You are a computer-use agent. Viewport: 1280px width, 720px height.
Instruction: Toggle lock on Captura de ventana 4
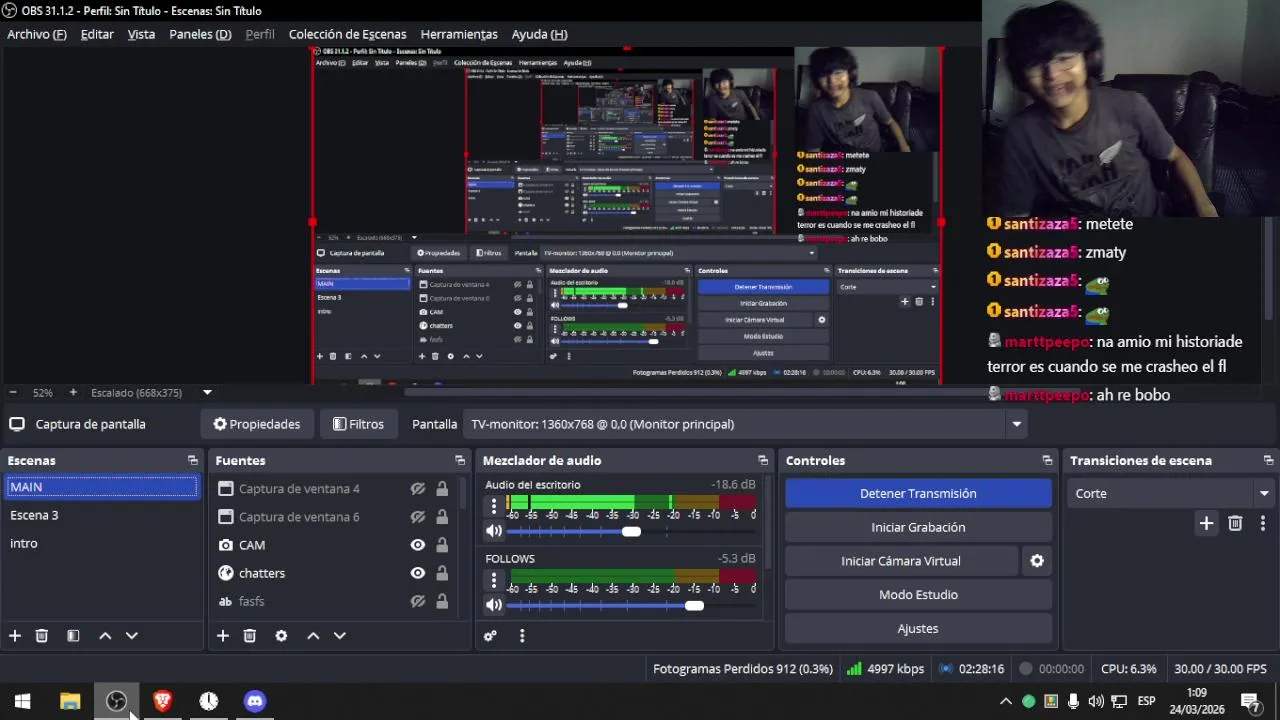coord(442,489)
